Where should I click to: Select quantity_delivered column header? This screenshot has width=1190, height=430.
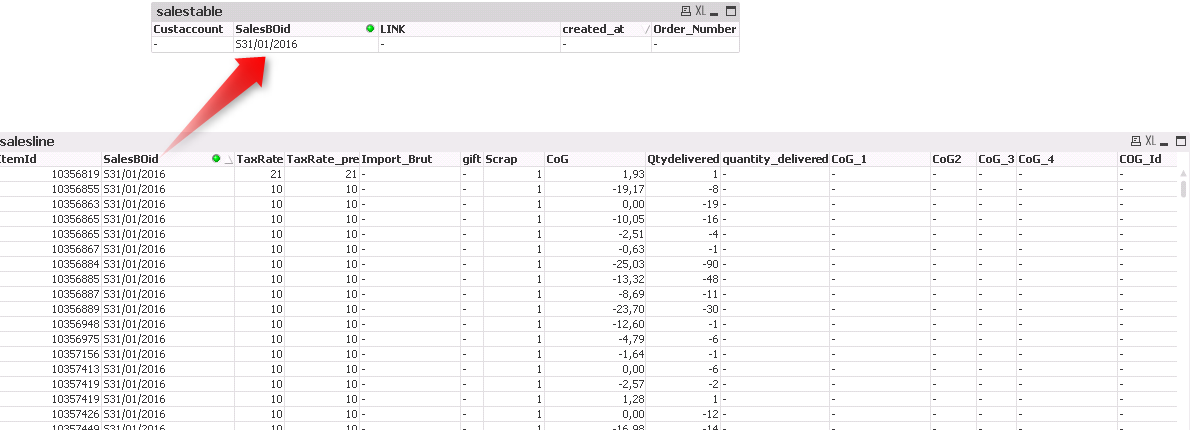coord(775,159)
